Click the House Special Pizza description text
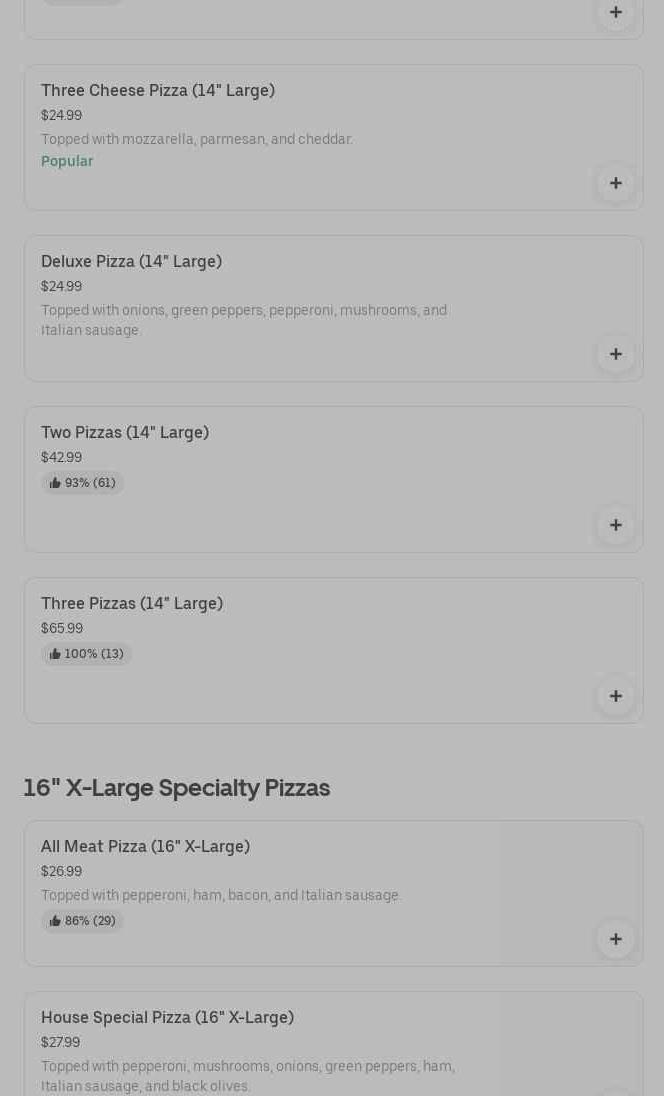Viewport: 664px width, 1096px height. pos(247,1076)
